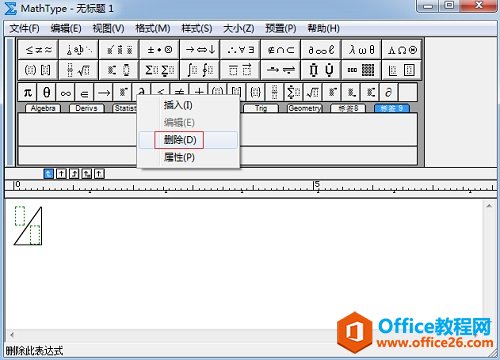Switch to the Algebra tab
500x360 pixels.
click(43, 108)
